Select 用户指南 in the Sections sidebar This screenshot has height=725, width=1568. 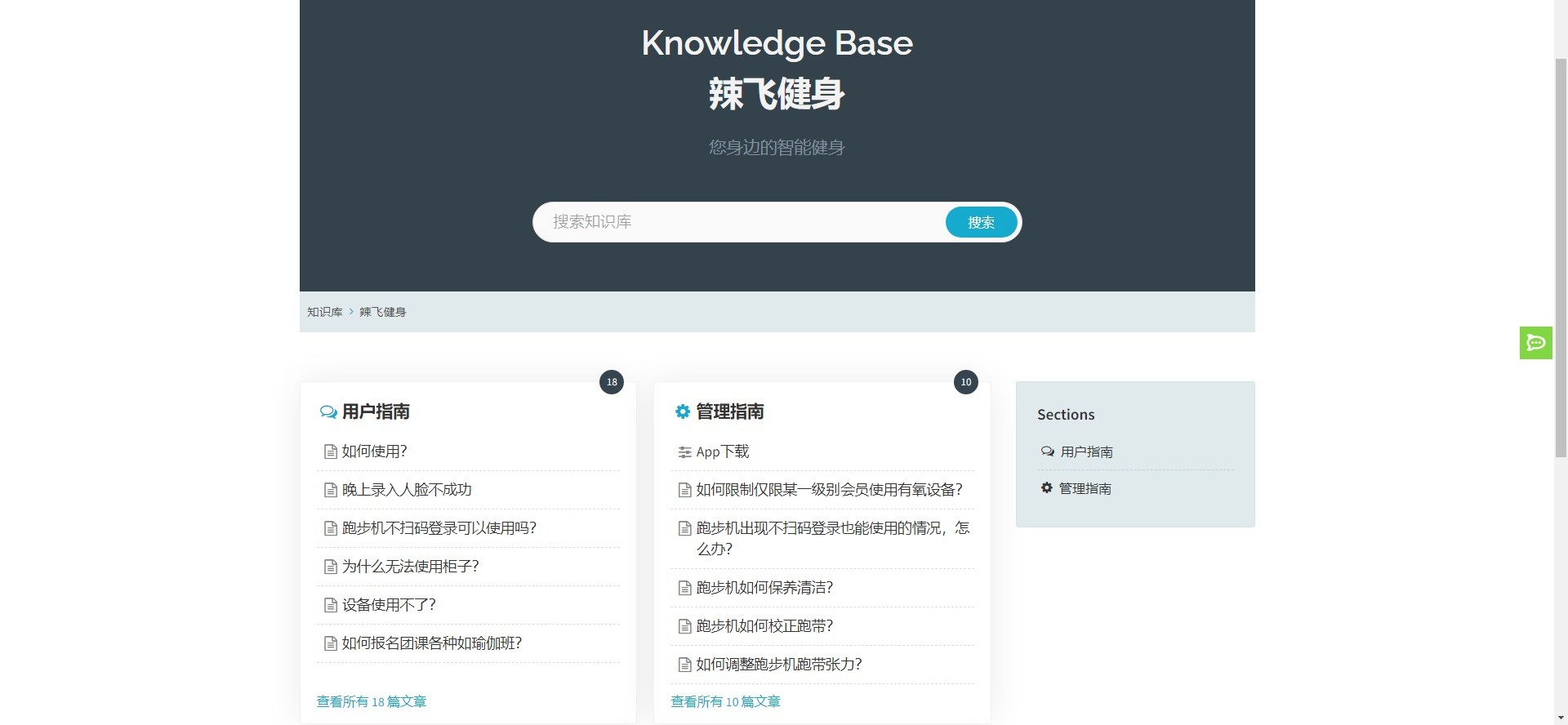1086,452
